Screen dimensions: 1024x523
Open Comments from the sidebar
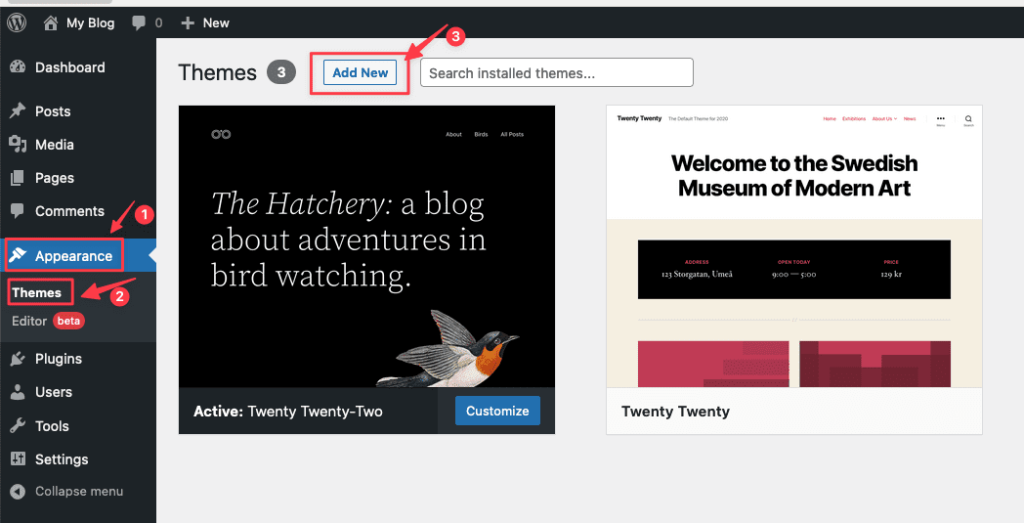69,211
